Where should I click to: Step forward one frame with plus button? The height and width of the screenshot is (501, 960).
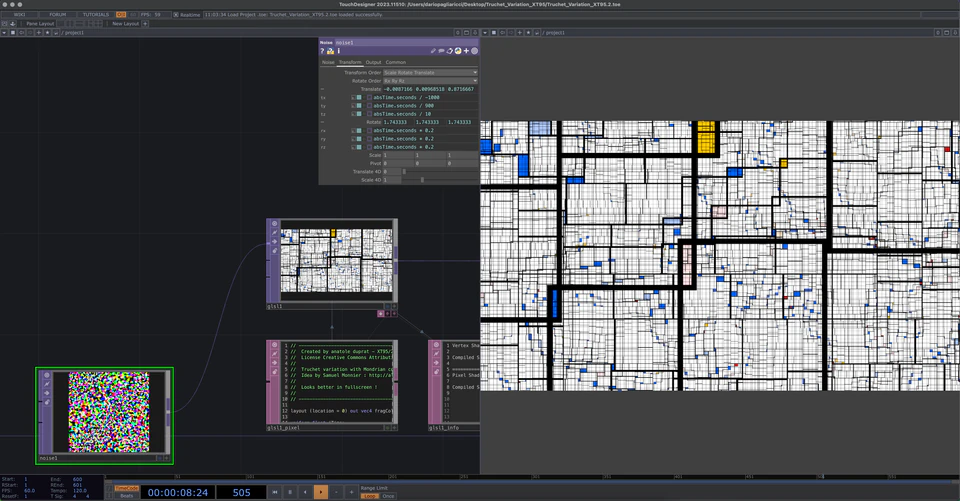coord(351,492)
